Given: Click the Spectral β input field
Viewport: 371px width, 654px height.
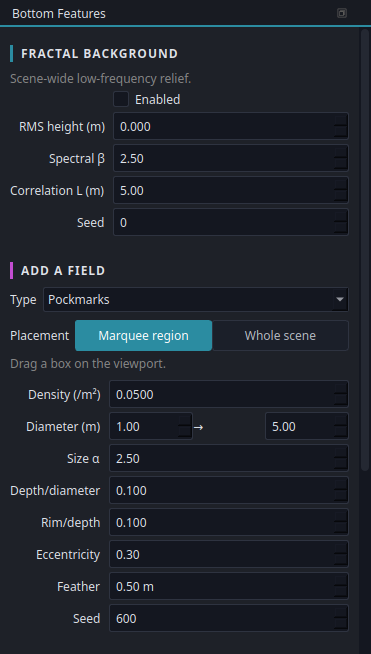Looking at the screenshot, I should tap(231, 158).
